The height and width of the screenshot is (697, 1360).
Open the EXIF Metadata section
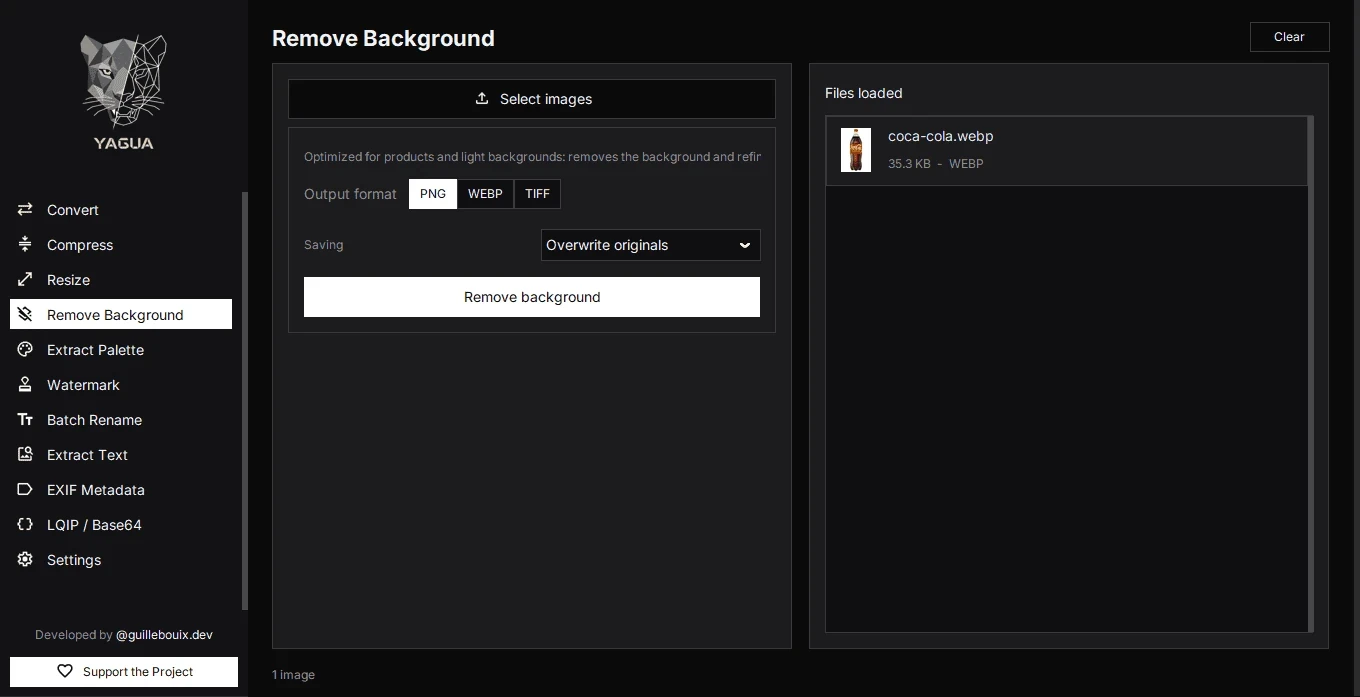click(121, 490)
